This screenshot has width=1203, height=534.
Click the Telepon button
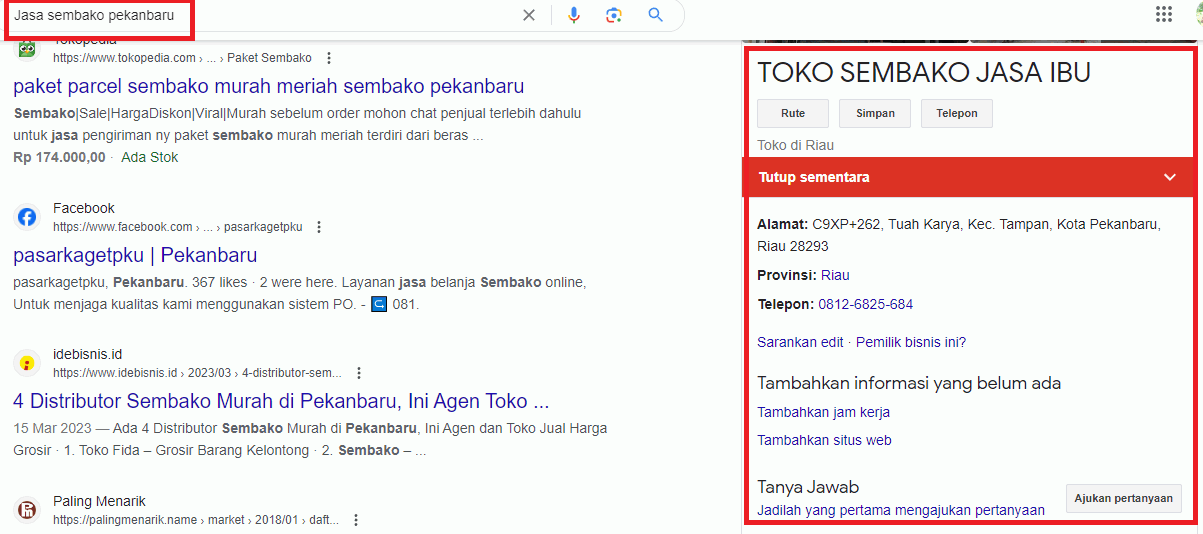pos(957,113)
